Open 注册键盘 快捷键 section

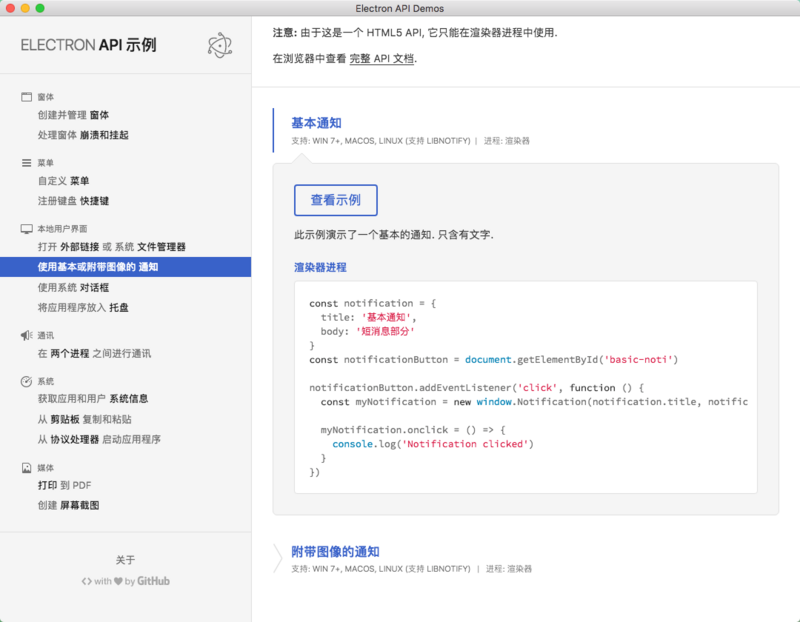(73, 201)
